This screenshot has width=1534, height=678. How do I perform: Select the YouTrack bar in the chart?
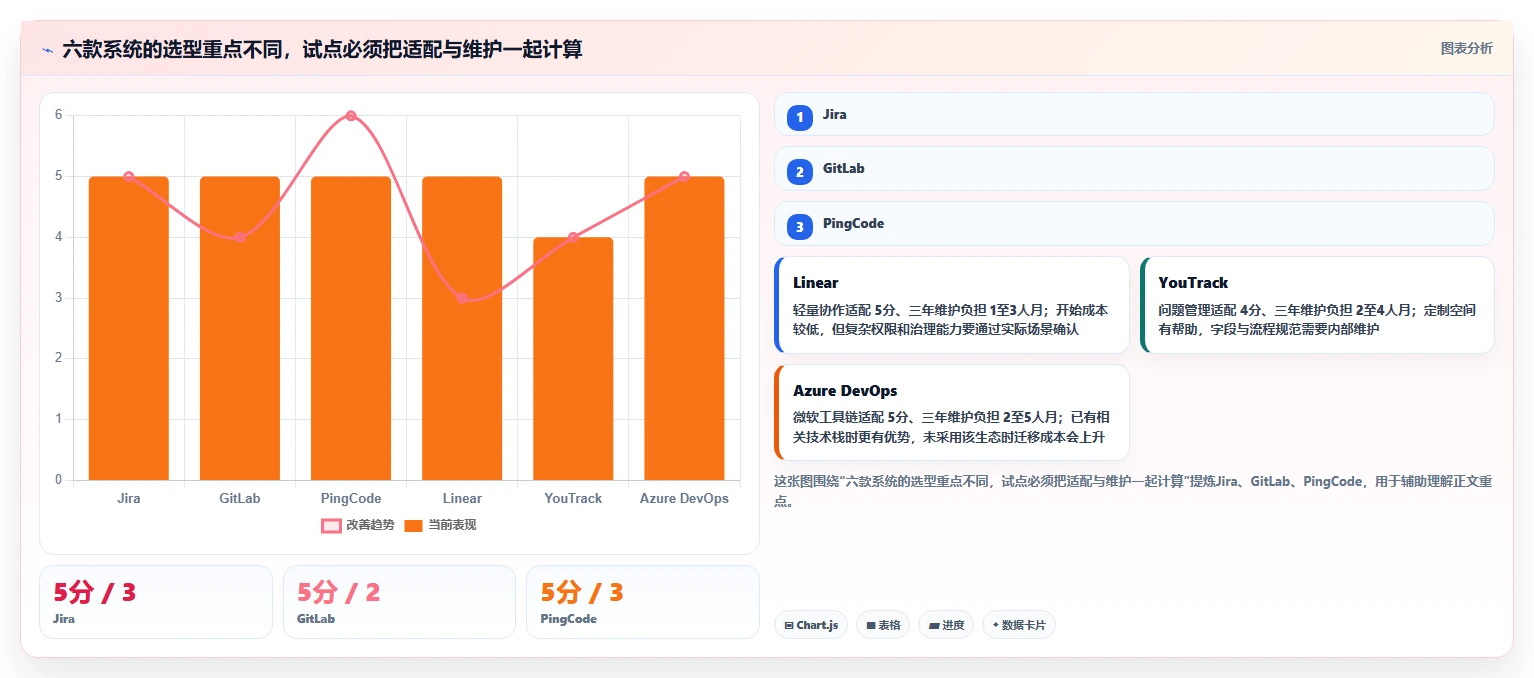pyautogui.click(x=573, y=359)
